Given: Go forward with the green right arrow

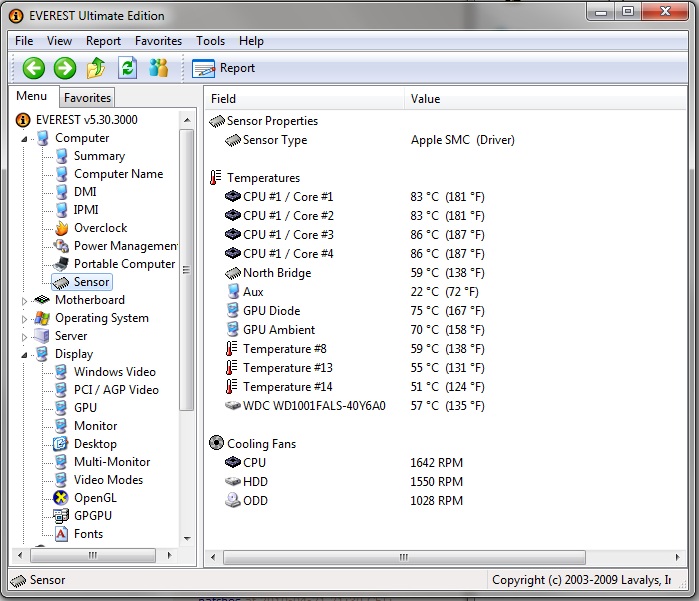Looking at the screenshot, I should pos(65,68).
